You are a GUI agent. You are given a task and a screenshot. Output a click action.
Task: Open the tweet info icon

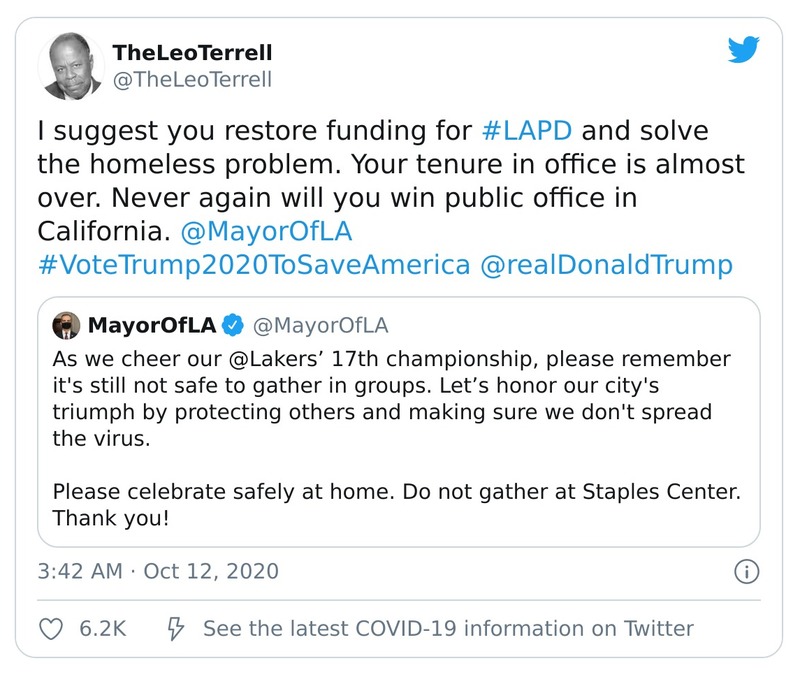(x=746, y=572)
